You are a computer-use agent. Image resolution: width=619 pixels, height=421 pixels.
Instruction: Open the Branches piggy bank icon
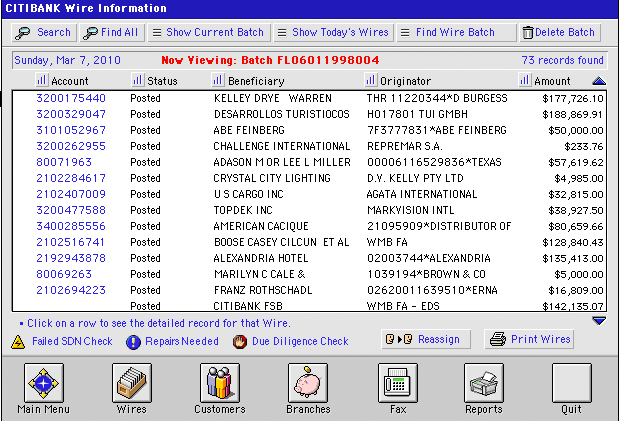coord(308,383)
